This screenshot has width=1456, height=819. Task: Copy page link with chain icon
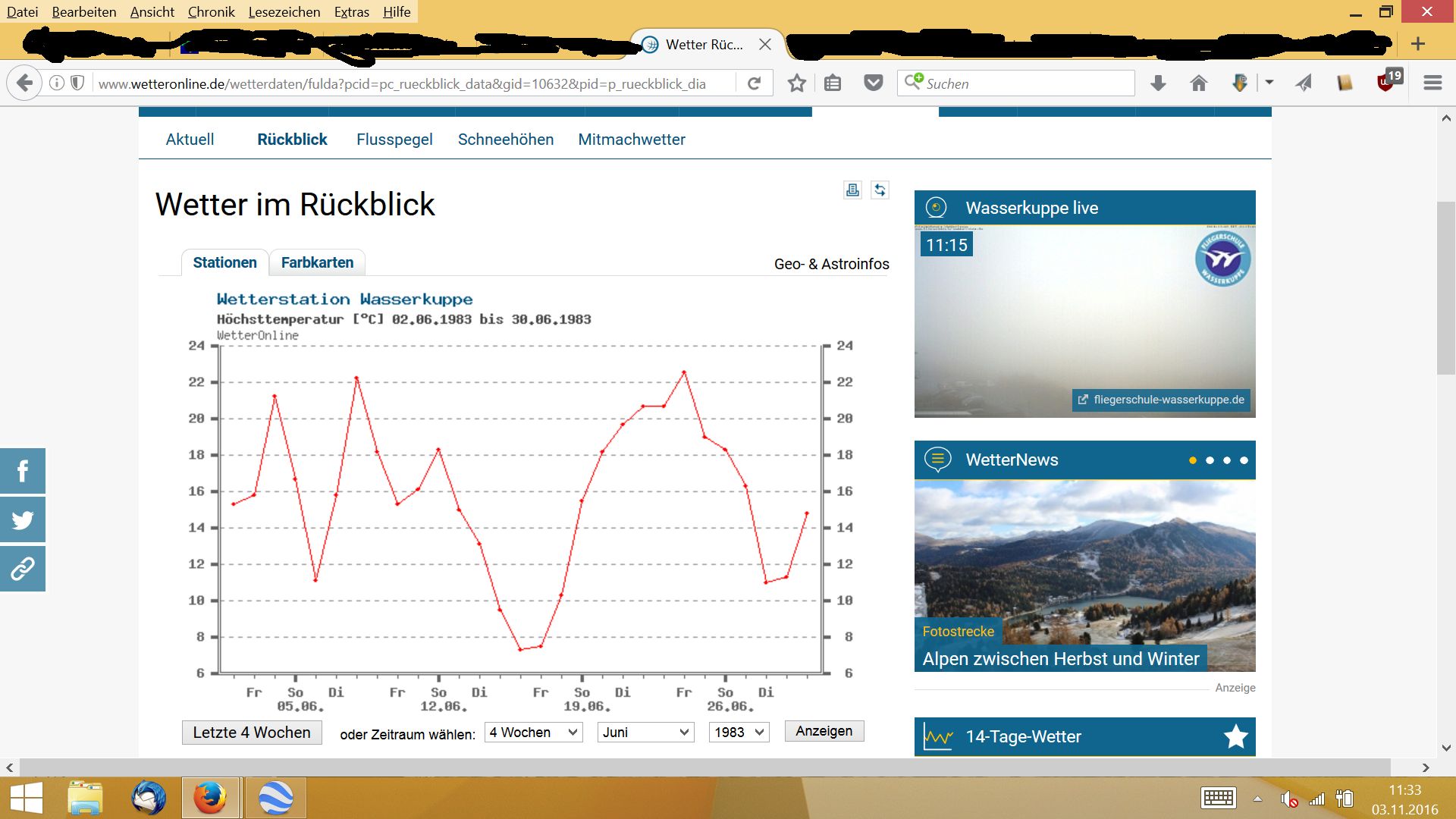click(23, 569)
